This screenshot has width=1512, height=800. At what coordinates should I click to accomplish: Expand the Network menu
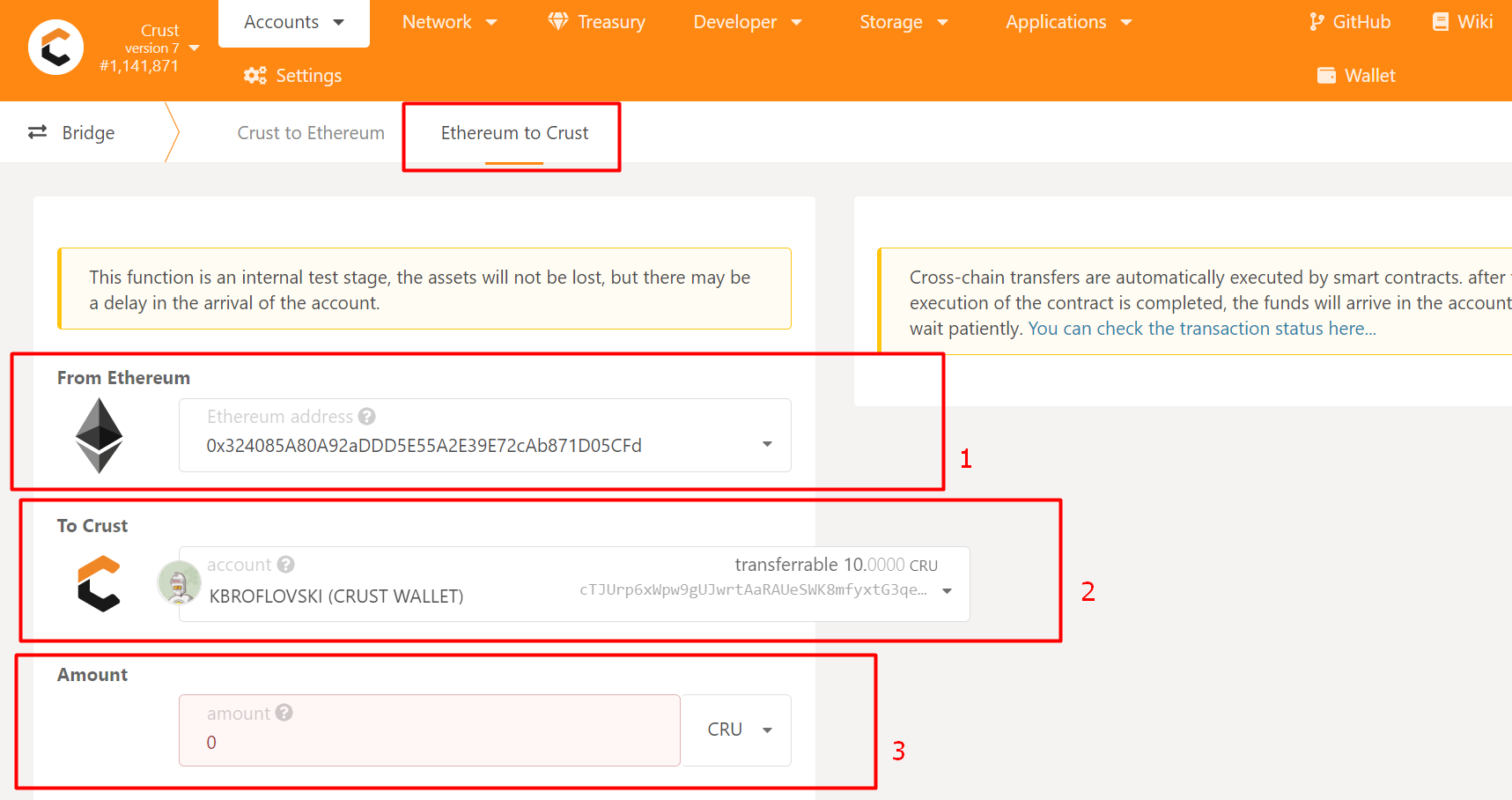449,23
